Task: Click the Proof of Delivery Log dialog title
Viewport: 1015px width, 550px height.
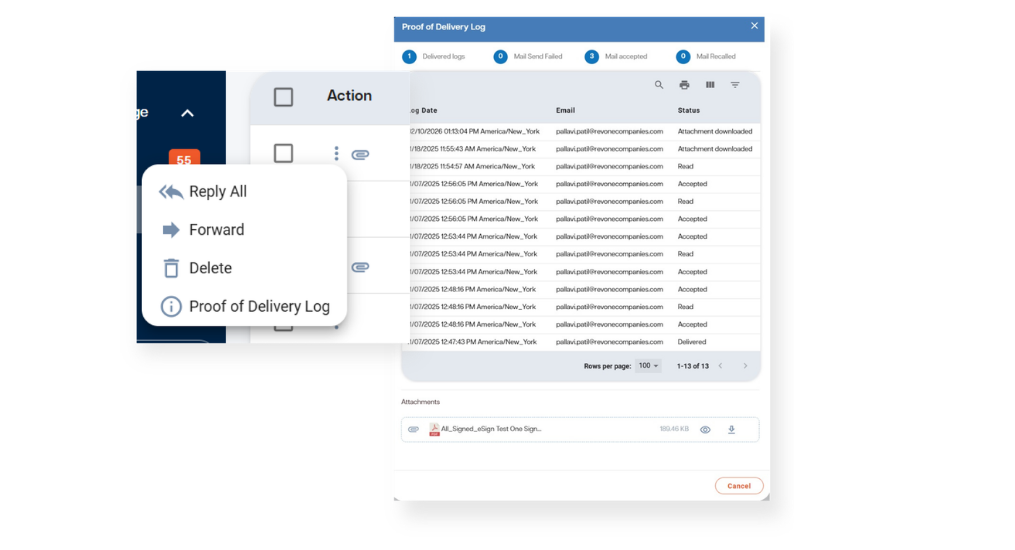Action: [x=443, y=27]
